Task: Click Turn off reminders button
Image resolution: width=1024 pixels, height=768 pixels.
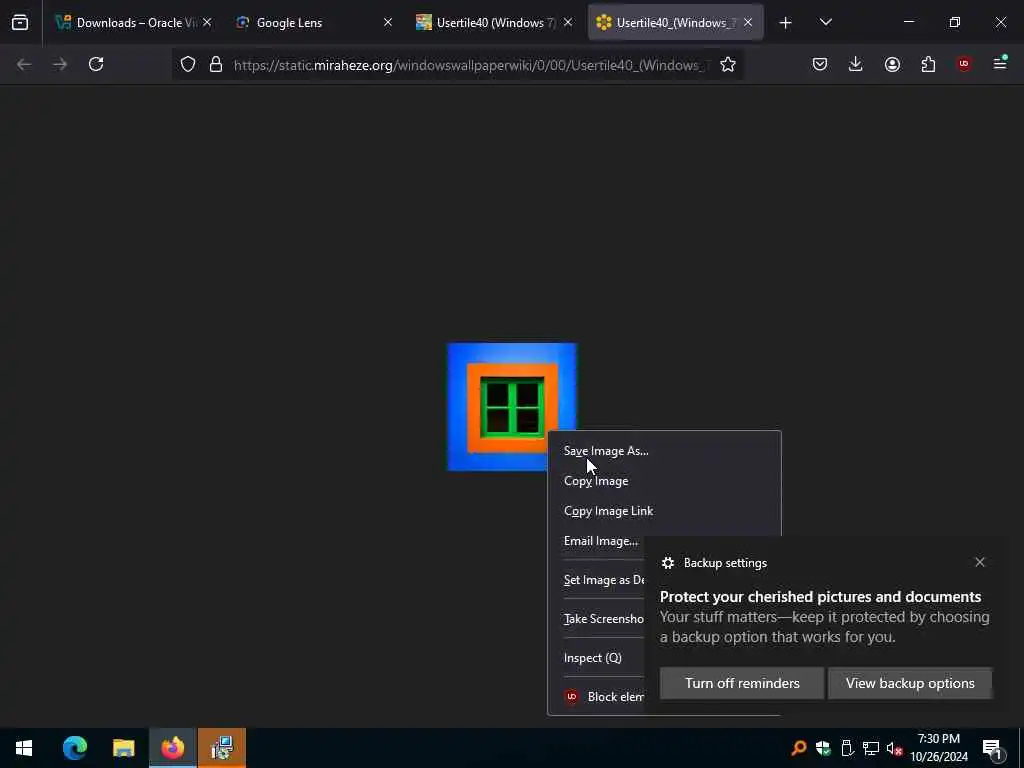Action: (x=742, y=683)
